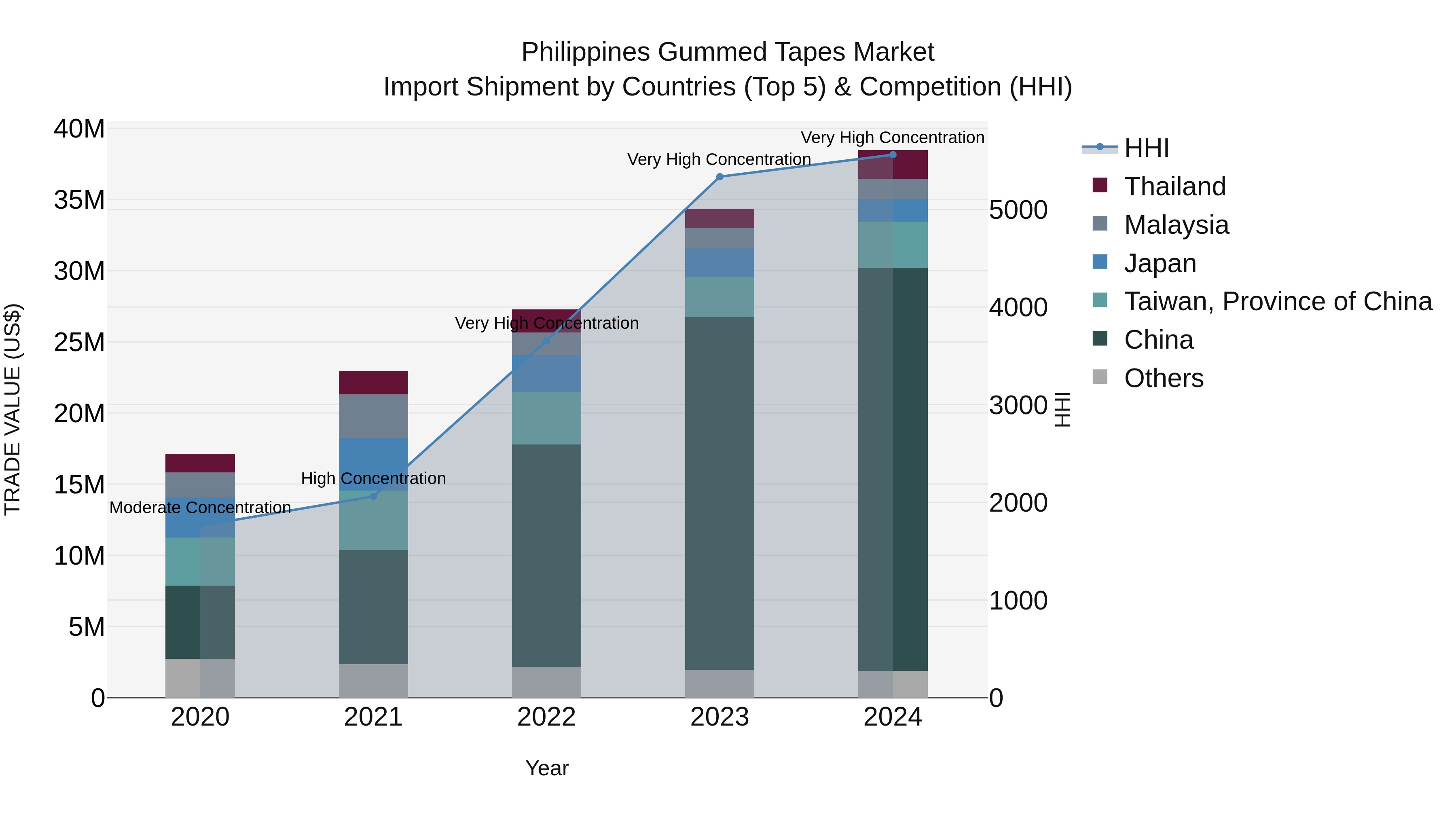Click the 5000 HHI axis tick label

(x=1018, y=210)
